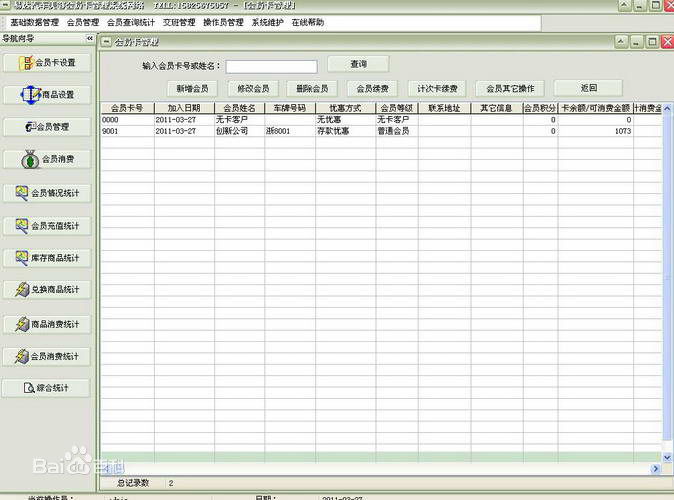Close the inner 会员卡管理 window

[667, 42]
